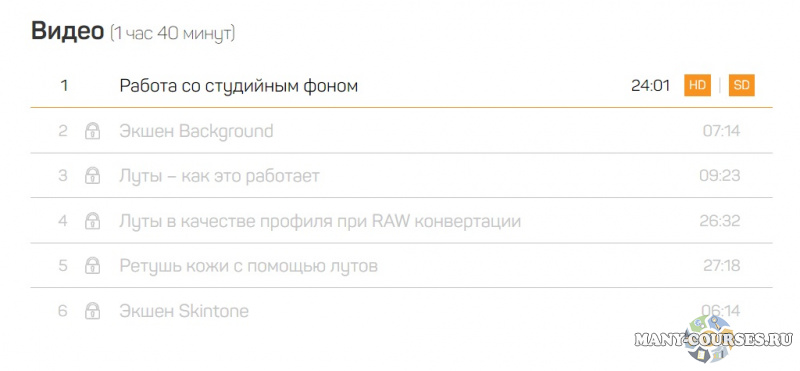Click the 27:18 duration label

tap(721, 266)
